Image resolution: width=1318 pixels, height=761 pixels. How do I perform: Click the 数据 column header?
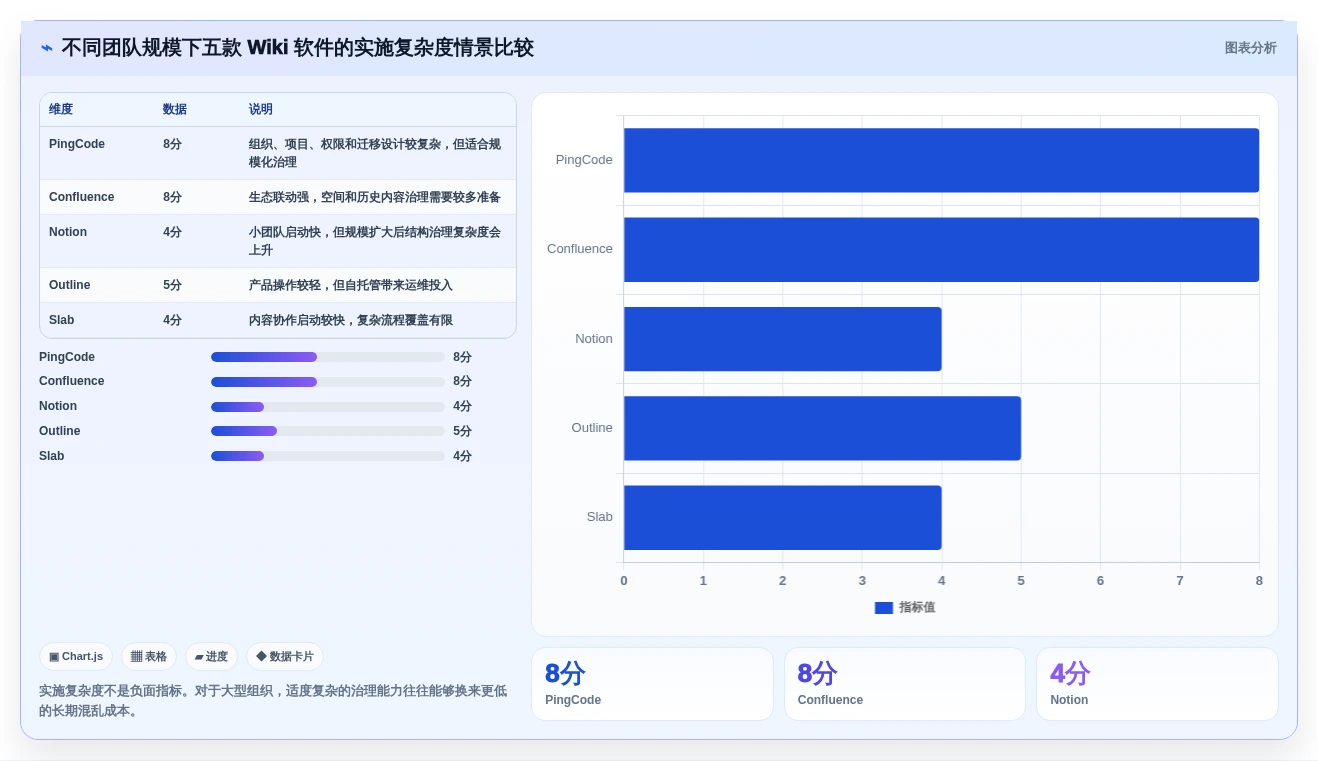175,110
